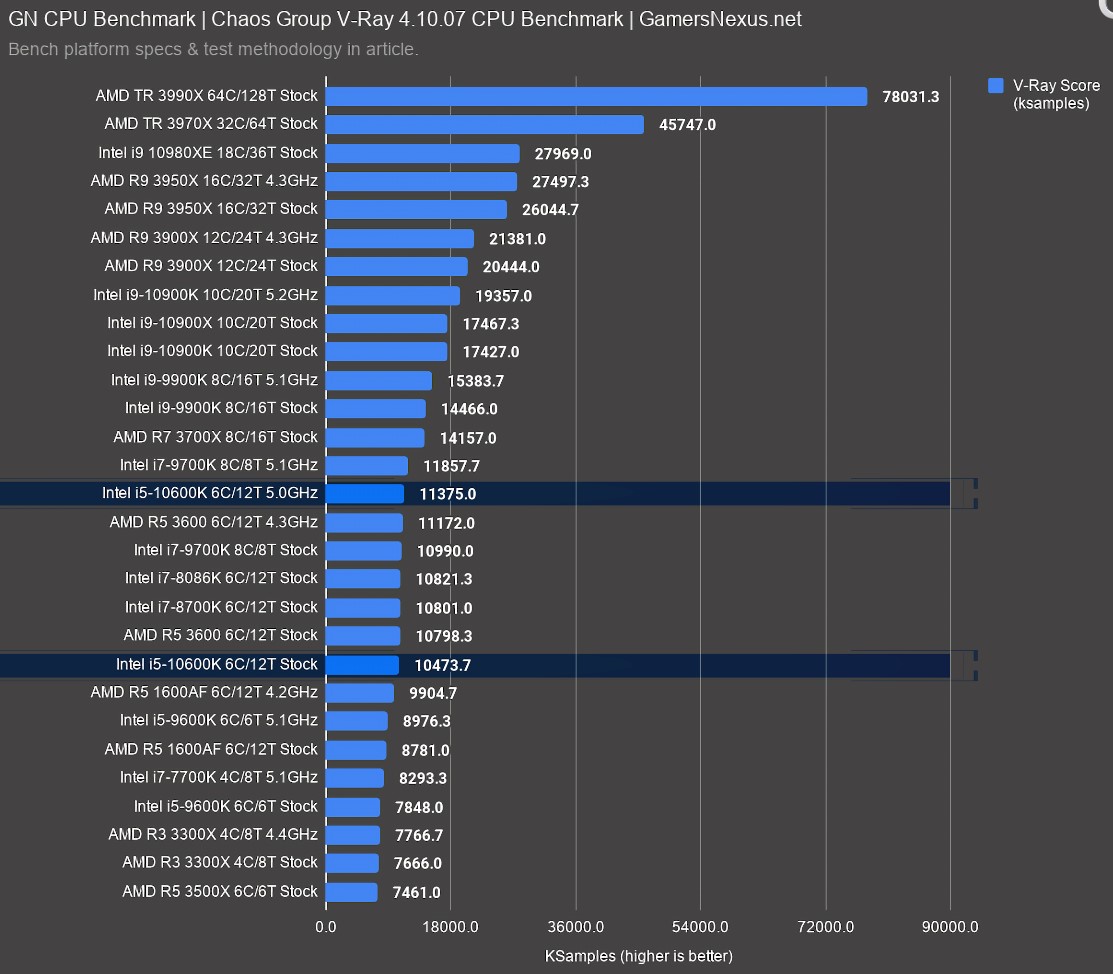The width and height of the screenshot is (1113, 974).
Task: Click the V-Ray Score (ksamples) legend label
Action: coord(1055,94)
